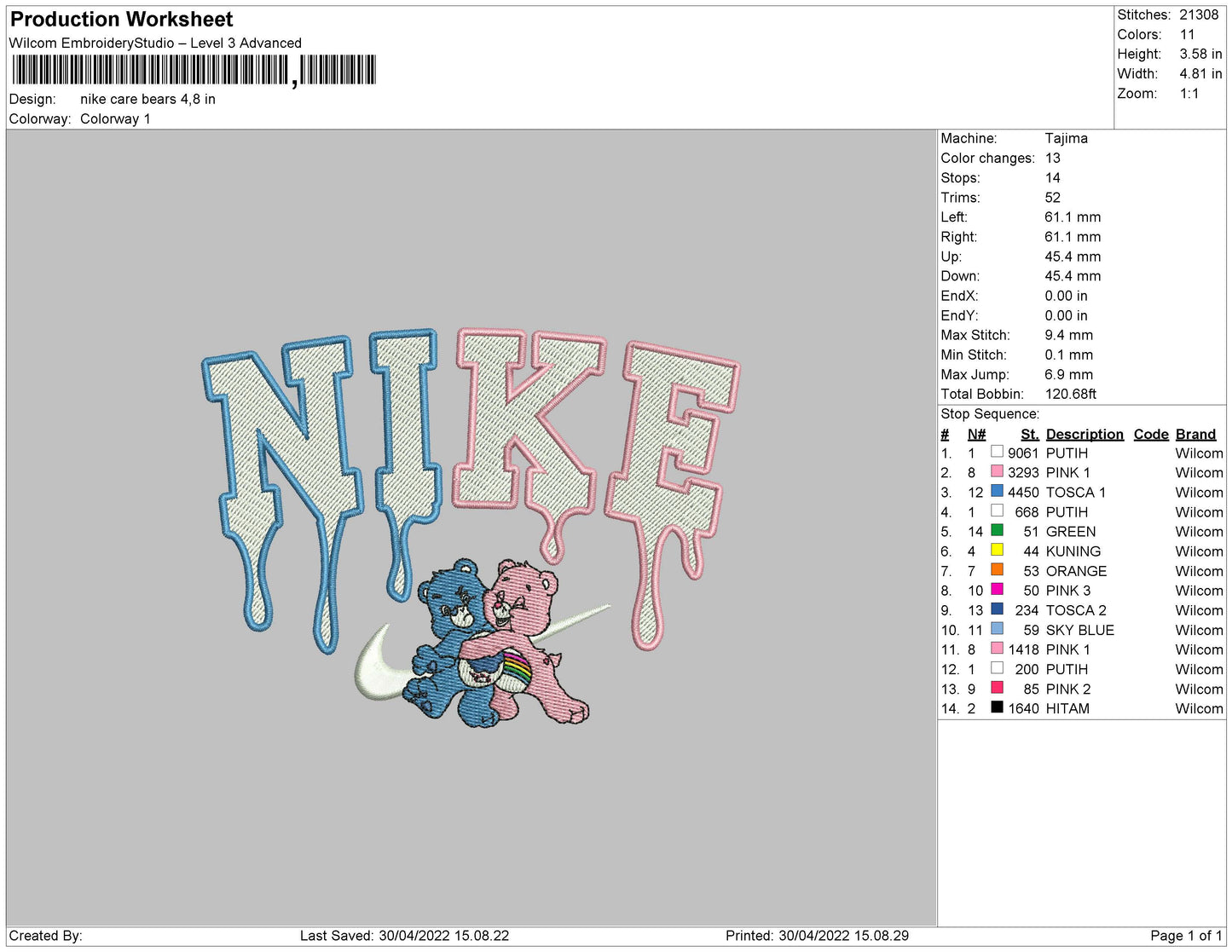1232x952 pixels.
Task: Select the ORANGE thread swatch
Action: (997, 569)
